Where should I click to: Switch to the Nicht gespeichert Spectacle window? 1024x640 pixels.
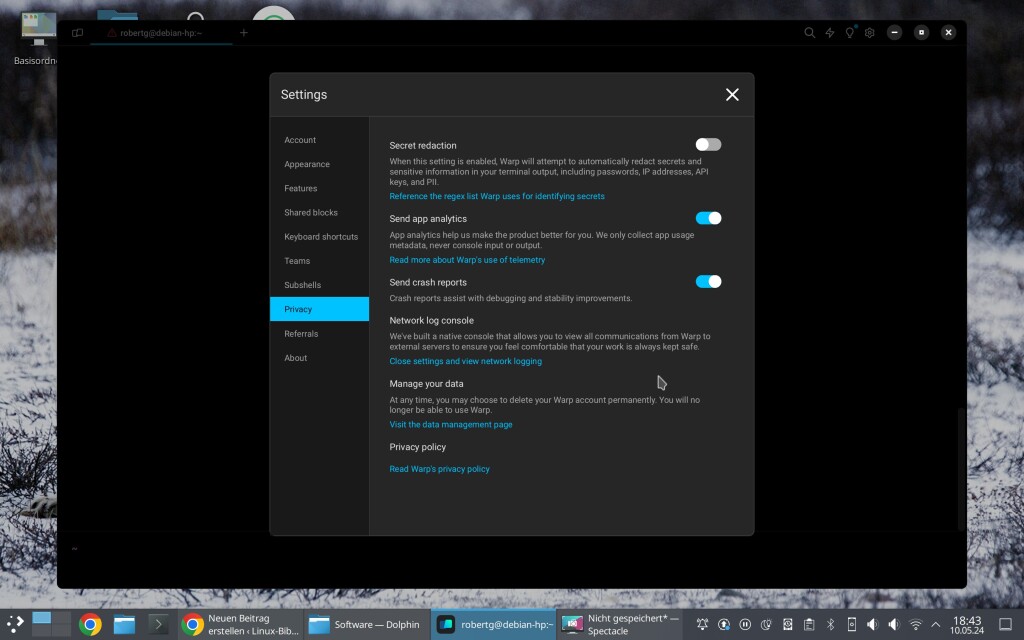[x=619, y=624]
